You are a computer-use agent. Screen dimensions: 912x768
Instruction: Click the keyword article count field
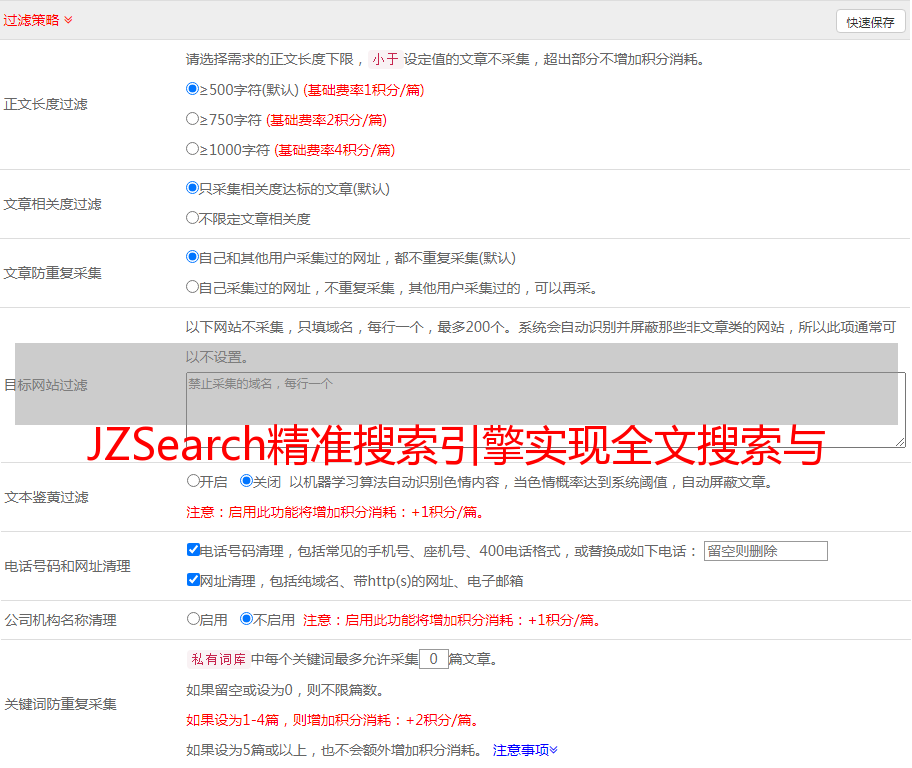[433, 659]
